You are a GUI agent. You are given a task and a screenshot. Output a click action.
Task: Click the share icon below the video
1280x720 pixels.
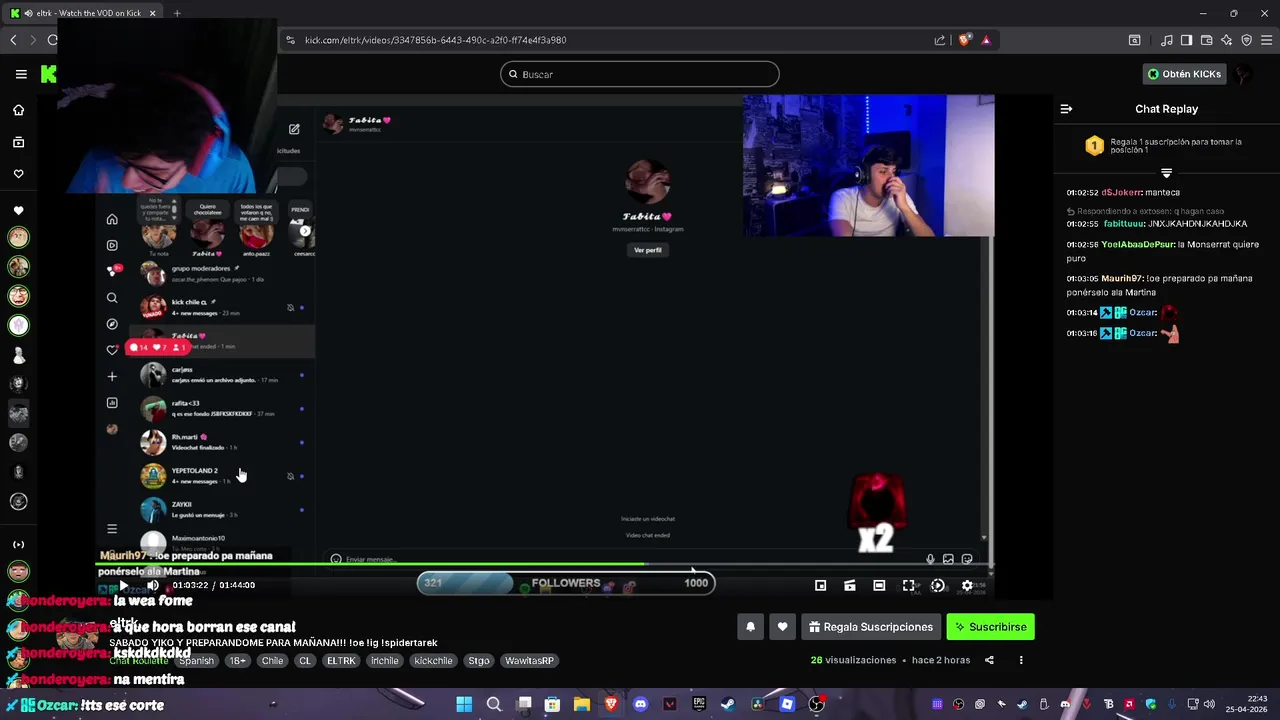pyautogui.click(x=989, y=660)
